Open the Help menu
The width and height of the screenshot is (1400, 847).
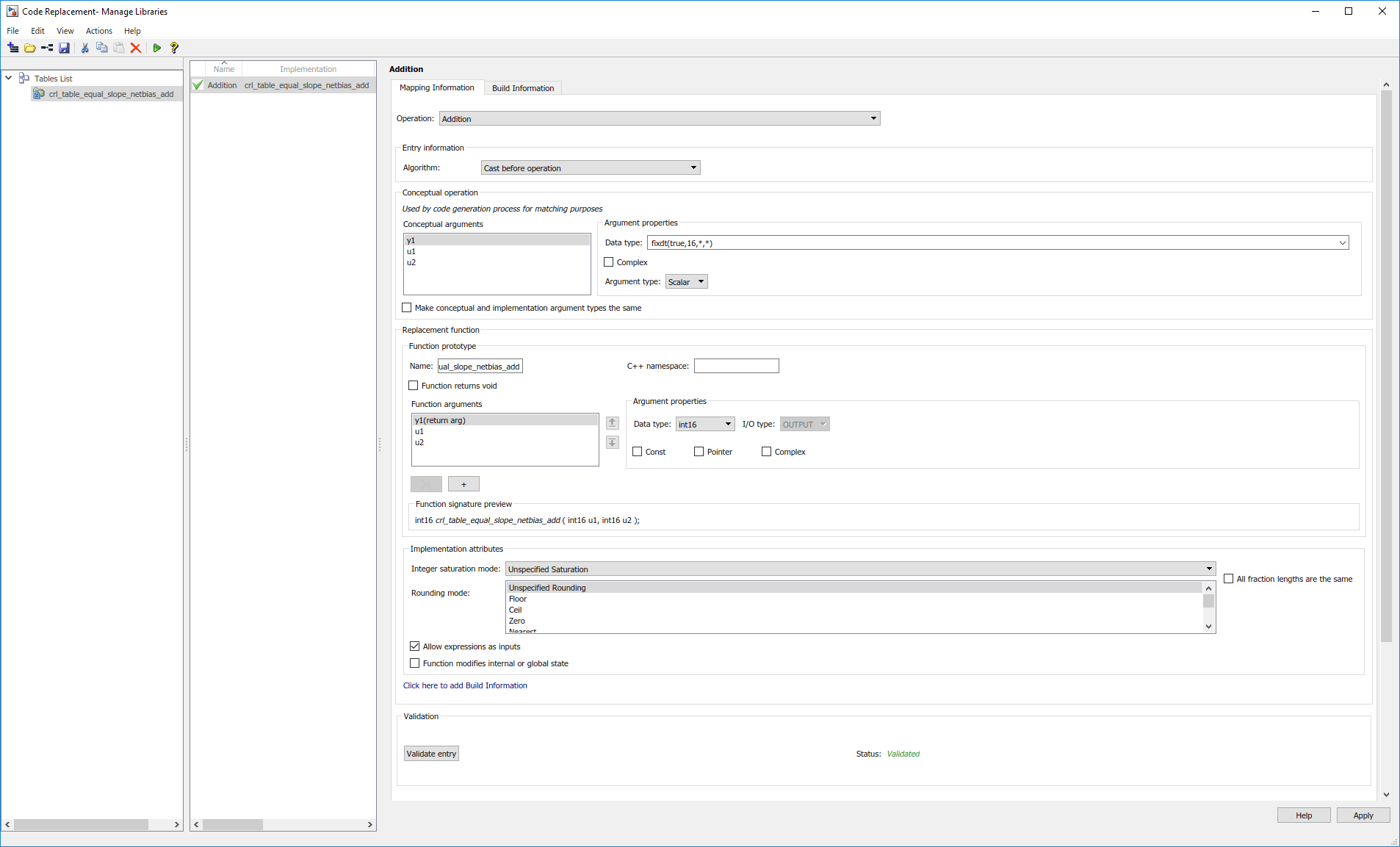click(132, 31)
